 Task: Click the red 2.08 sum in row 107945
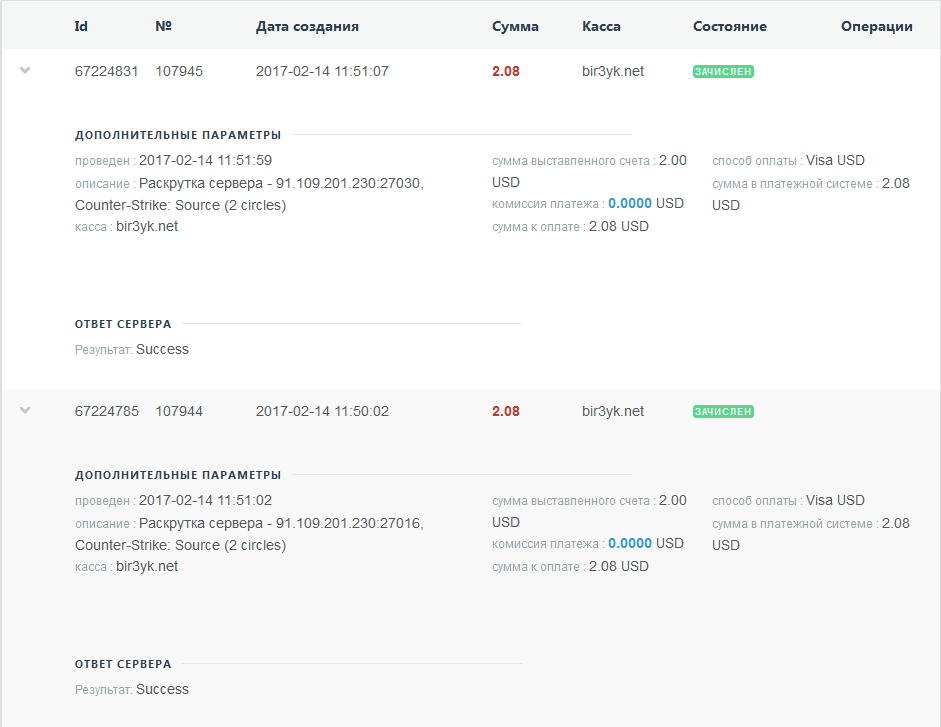point(506,71)
